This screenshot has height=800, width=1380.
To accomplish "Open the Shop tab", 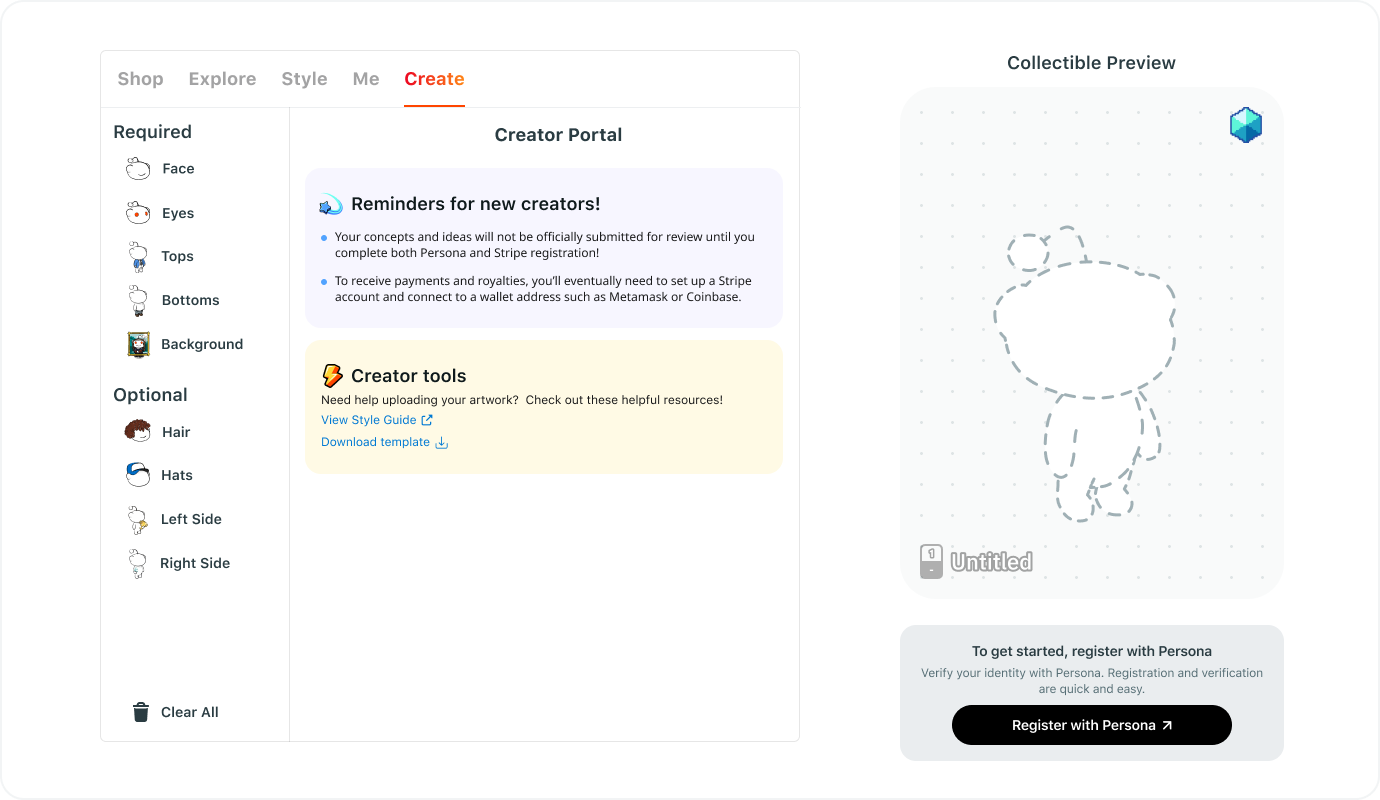I will pos(140,79).
